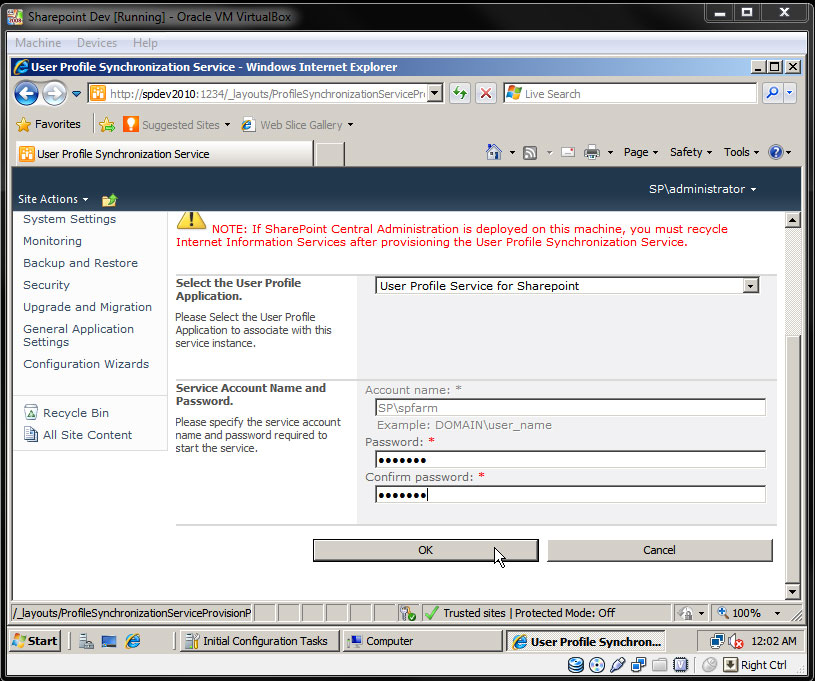Screen dimensions: 815x681
Task: Click the Home icon in command bar
Action: click(x=493, y=152)
